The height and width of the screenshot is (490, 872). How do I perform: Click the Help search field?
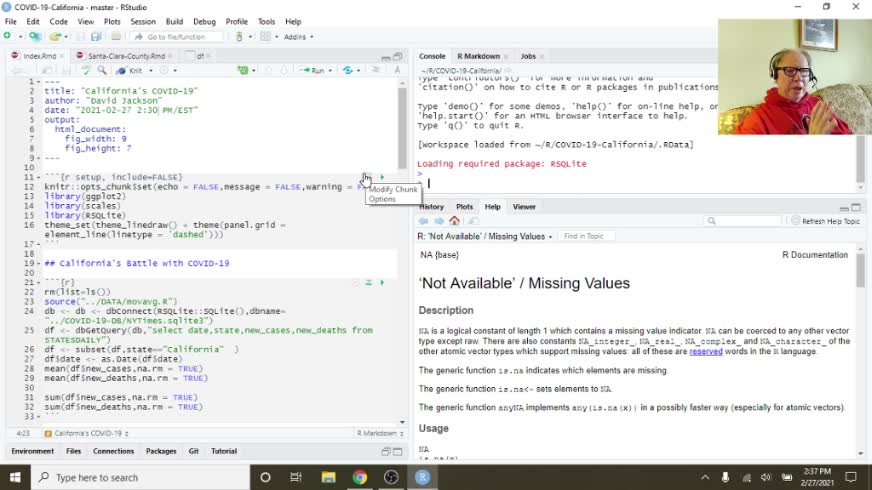pyautogui.click(x=742, y=221)
